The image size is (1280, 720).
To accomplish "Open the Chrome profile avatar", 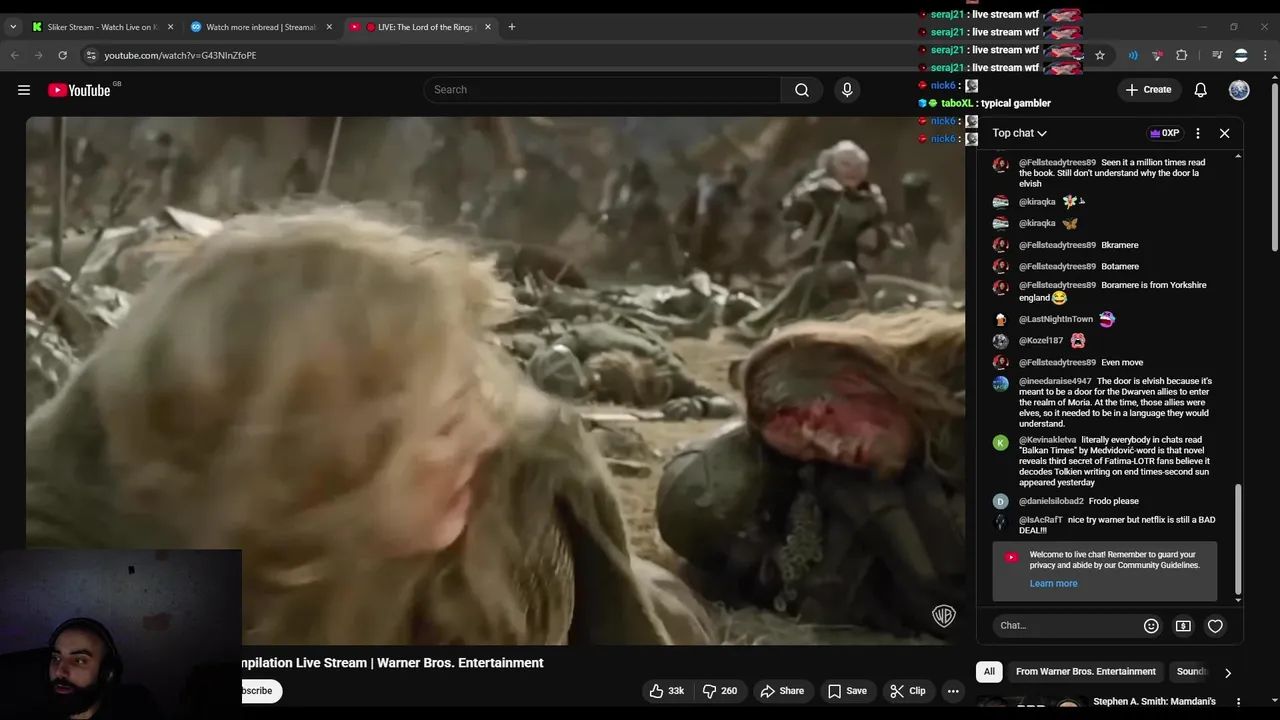I will click(x=1241, y=55).
